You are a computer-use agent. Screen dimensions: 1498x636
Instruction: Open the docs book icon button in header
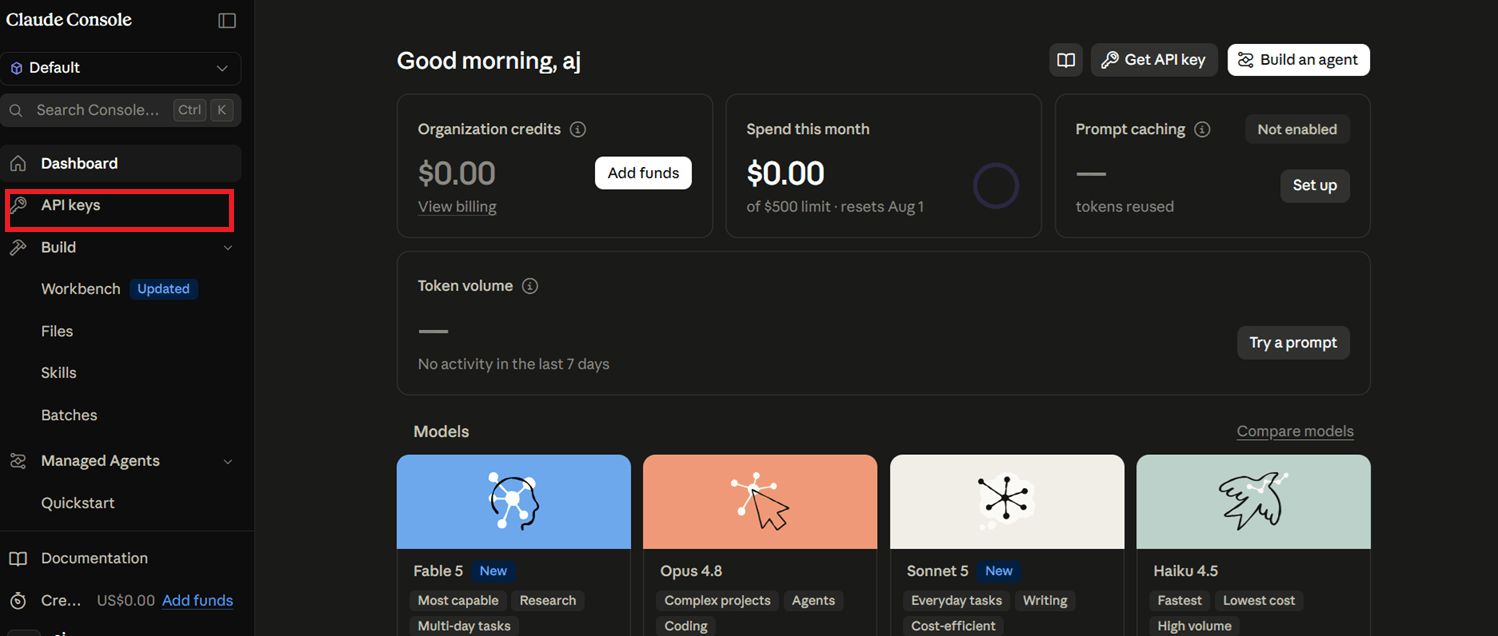coord(1066,60)
